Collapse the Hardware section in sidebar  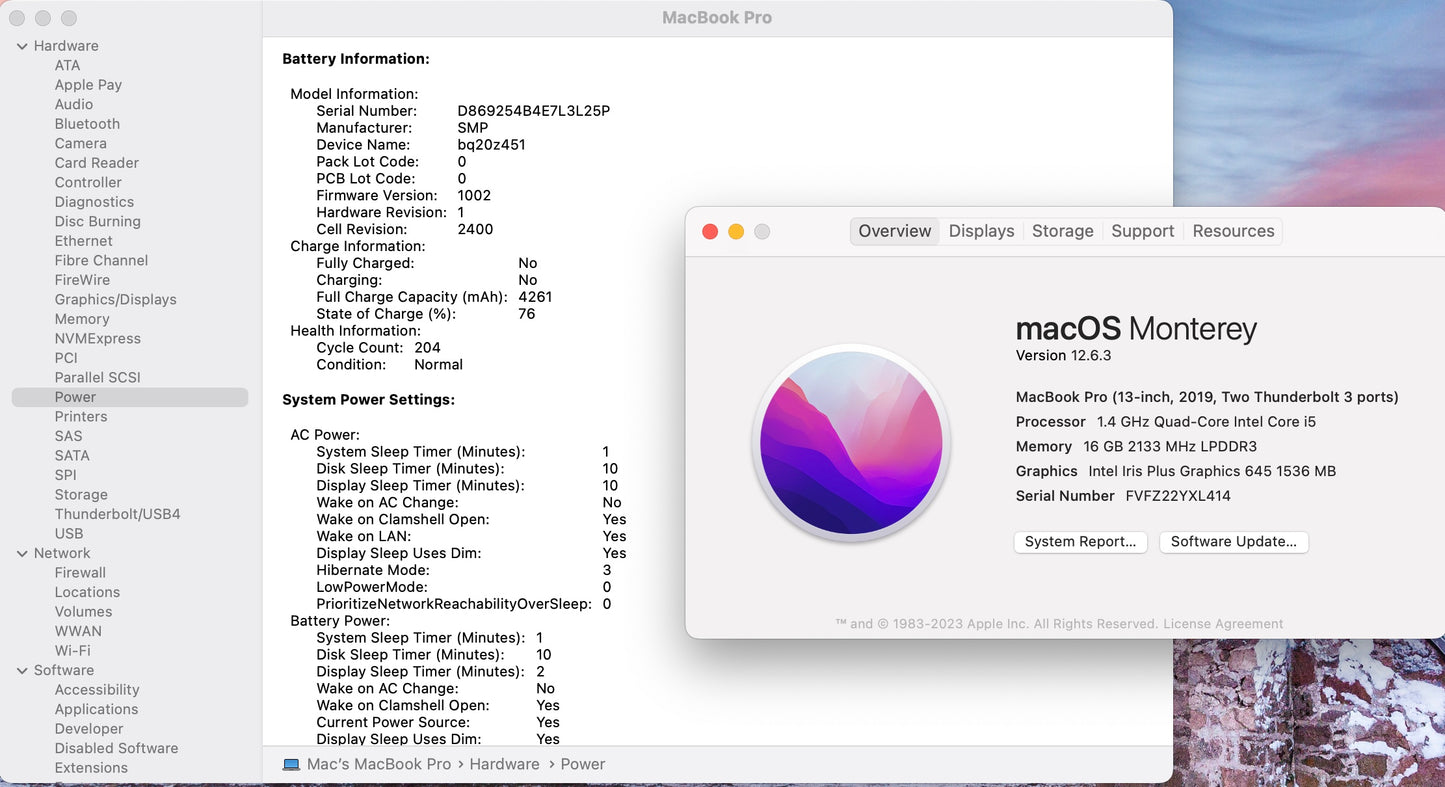coord(22,46)
